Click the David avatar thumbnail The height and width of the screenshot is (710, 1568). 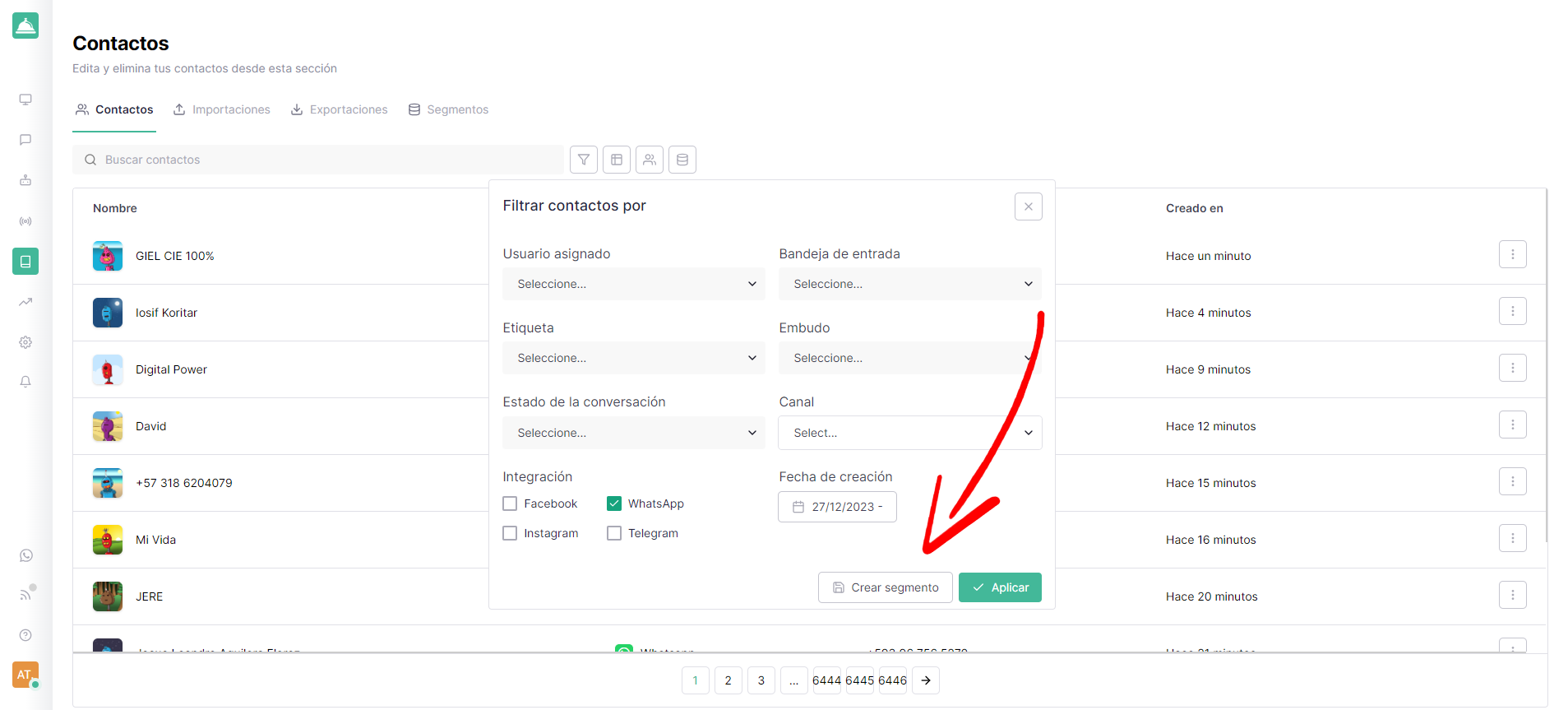(x=108, y=426)
